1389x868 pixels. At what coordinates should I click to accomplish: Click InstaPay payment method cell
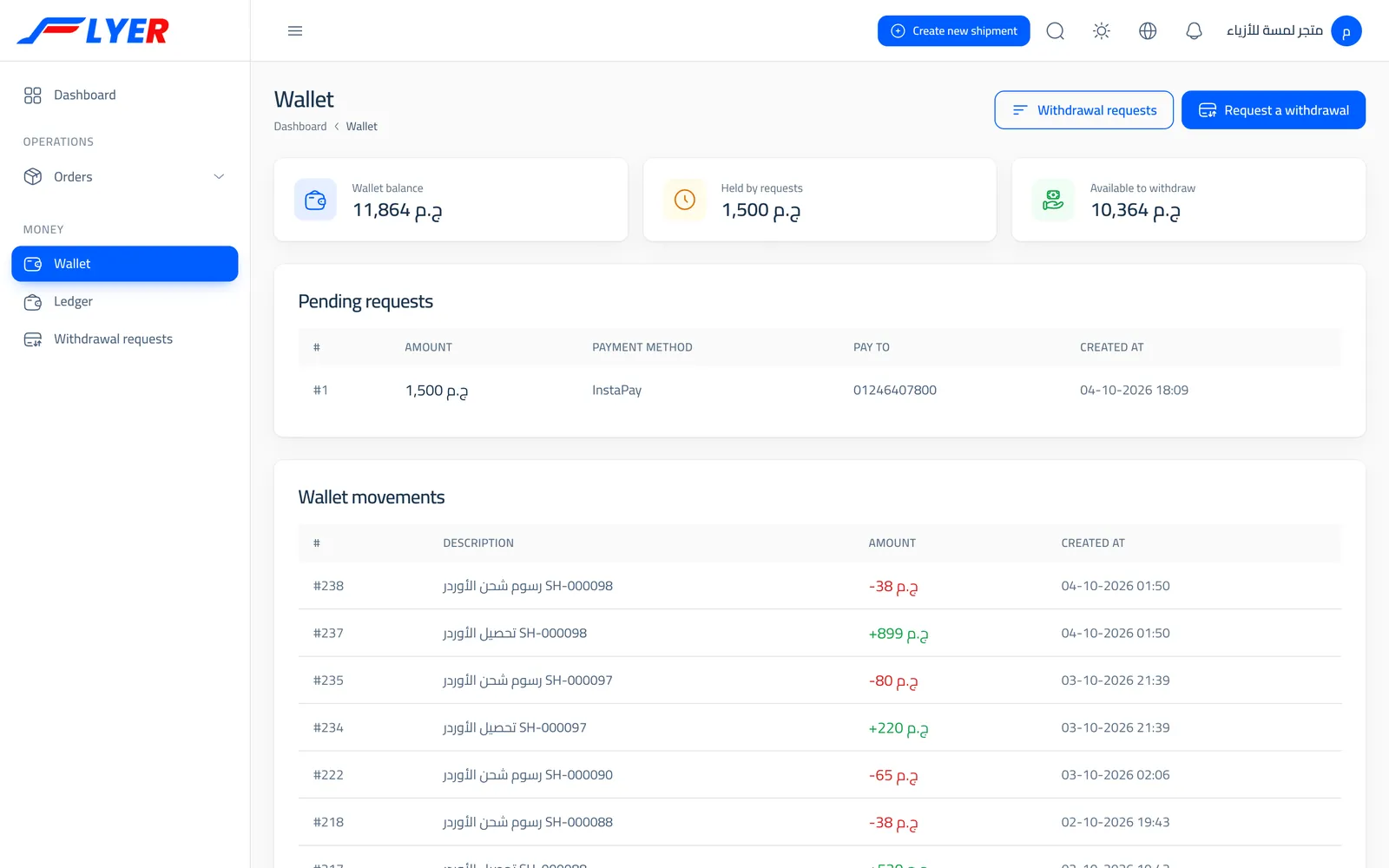pos(617,391)
